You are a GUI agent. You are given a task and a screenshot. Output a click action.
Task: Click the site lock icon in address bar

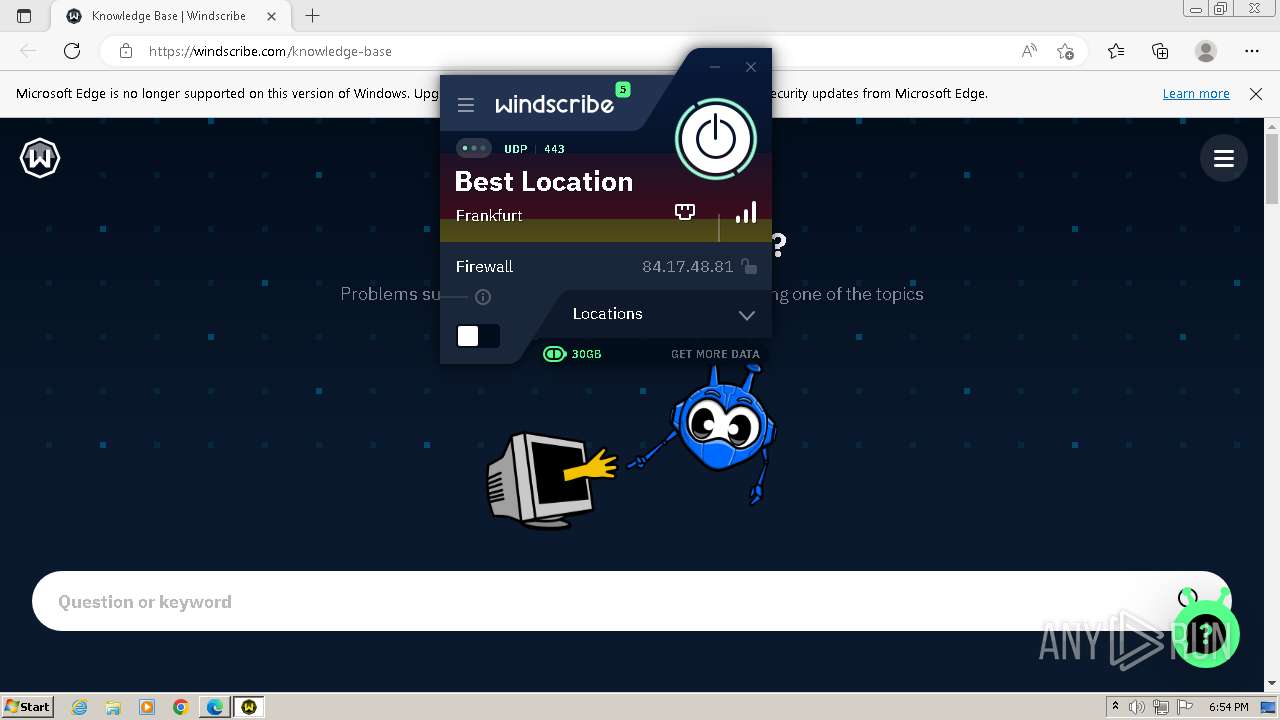tap(125, 51)
